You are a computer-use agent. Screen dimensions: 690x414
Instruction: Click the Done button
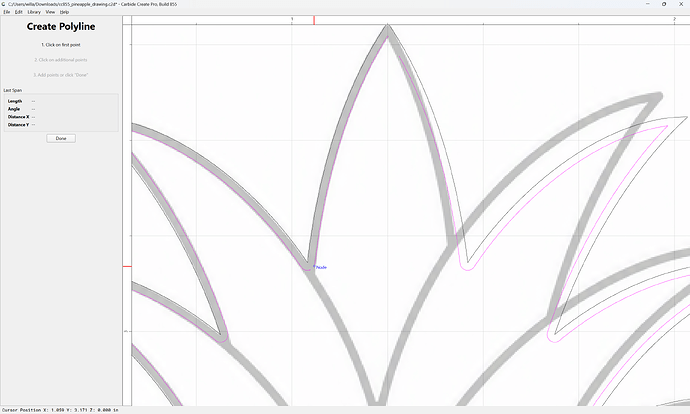[x=61, y=138]
